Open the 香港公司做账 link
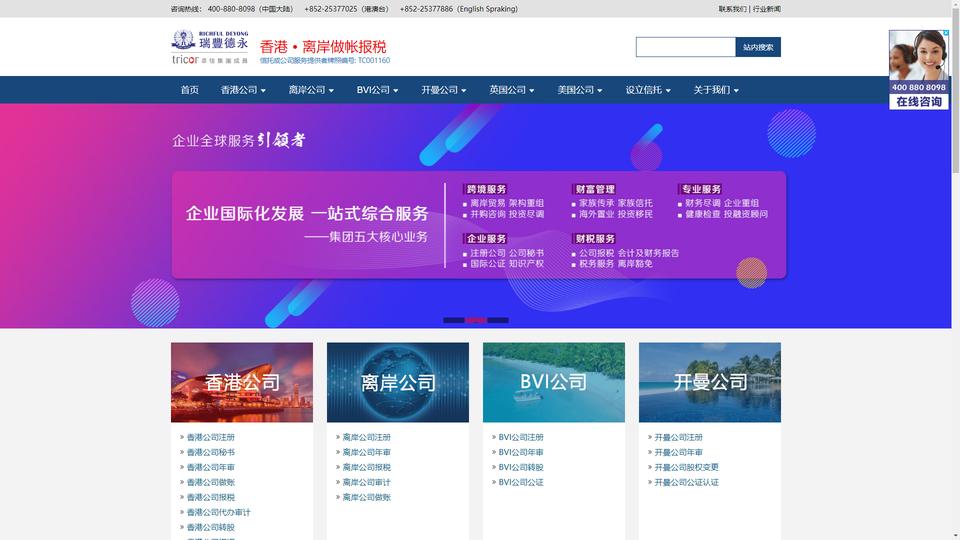960x540 pixels. click(211, 482)
